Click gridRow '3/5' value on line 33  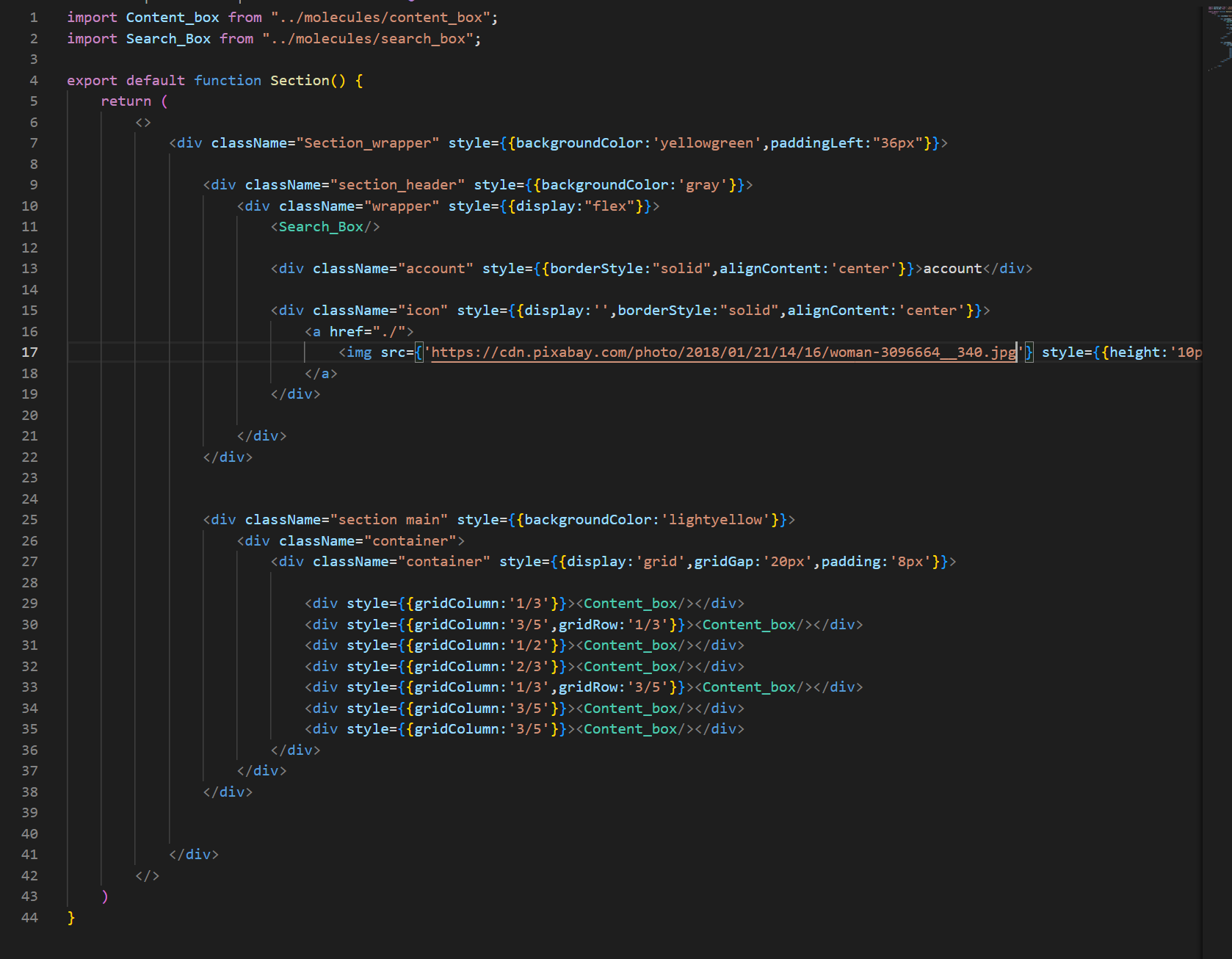648,687
